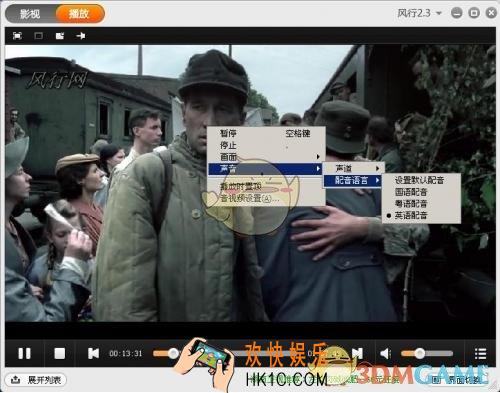Stop the video with the stop button
Image resolution: width=500 pixels, height=393 pixels.
60,353
